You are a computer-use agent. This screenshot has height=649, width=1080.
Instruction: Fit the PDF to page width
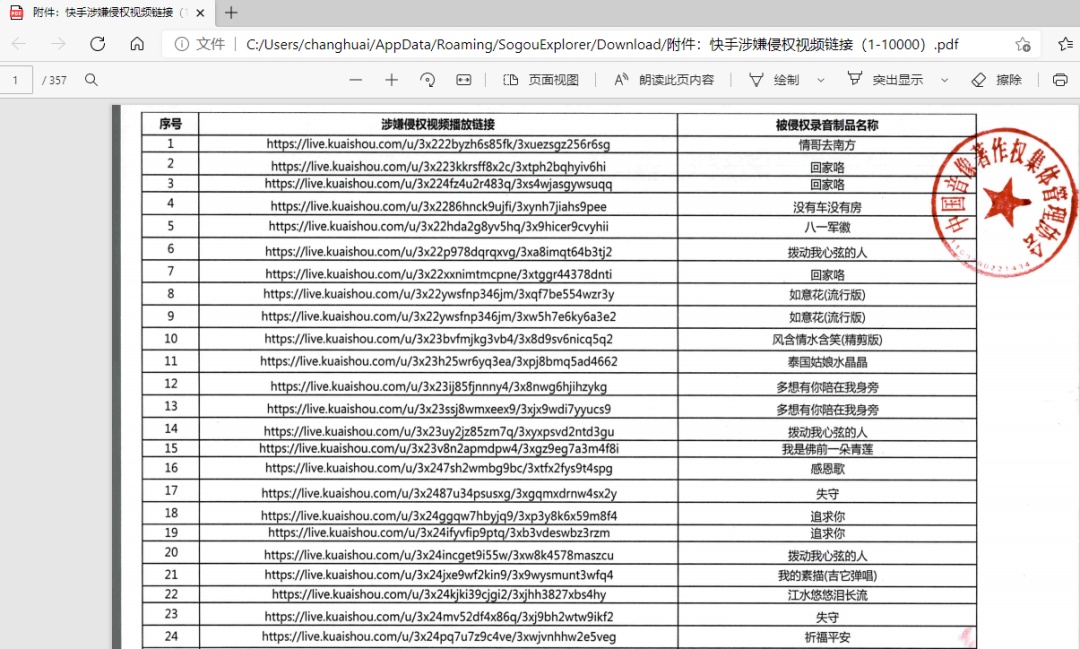click(x=464, y=80)
